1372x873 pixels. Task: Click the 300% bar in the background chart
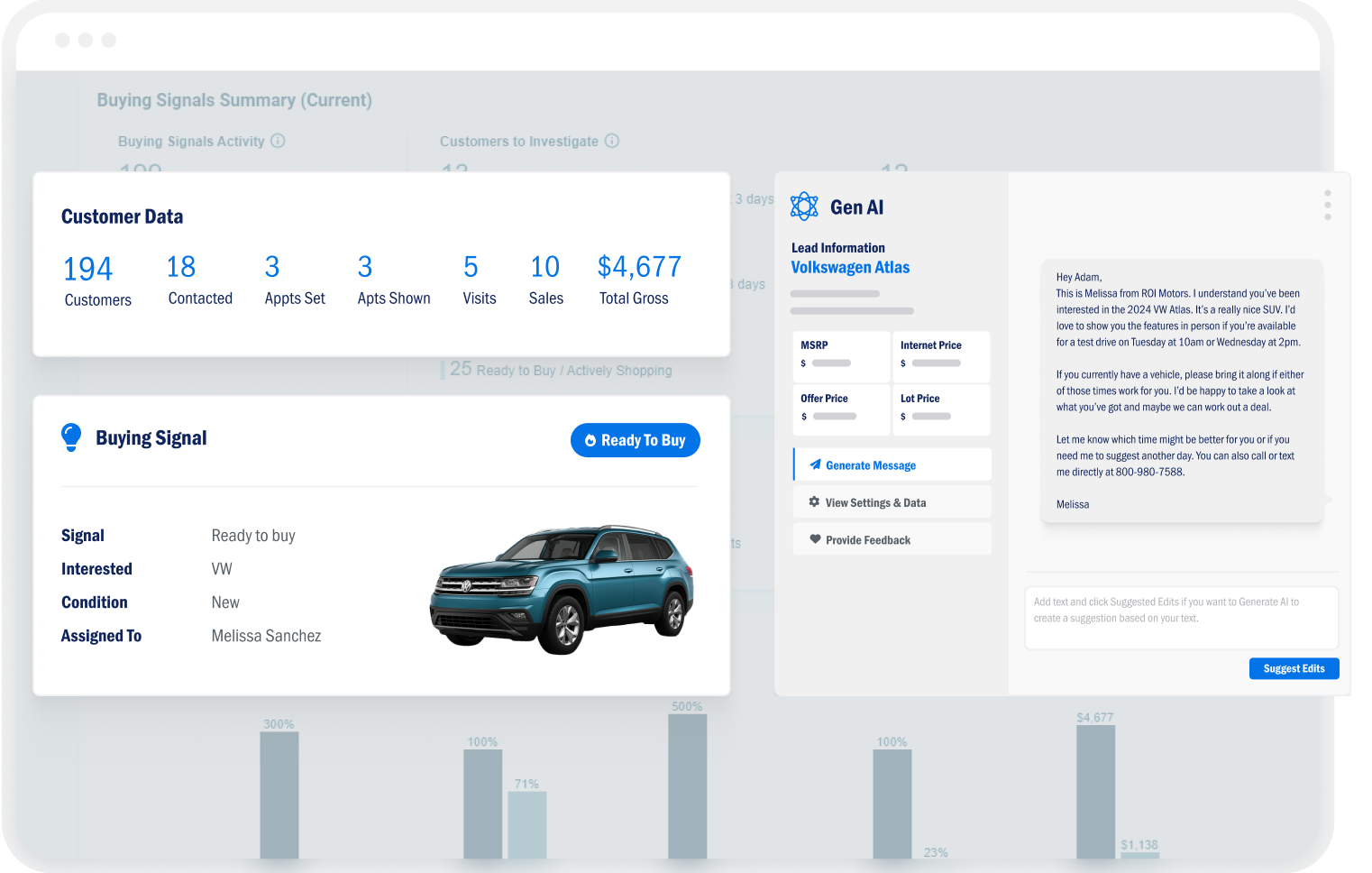[x=279, y=795]
